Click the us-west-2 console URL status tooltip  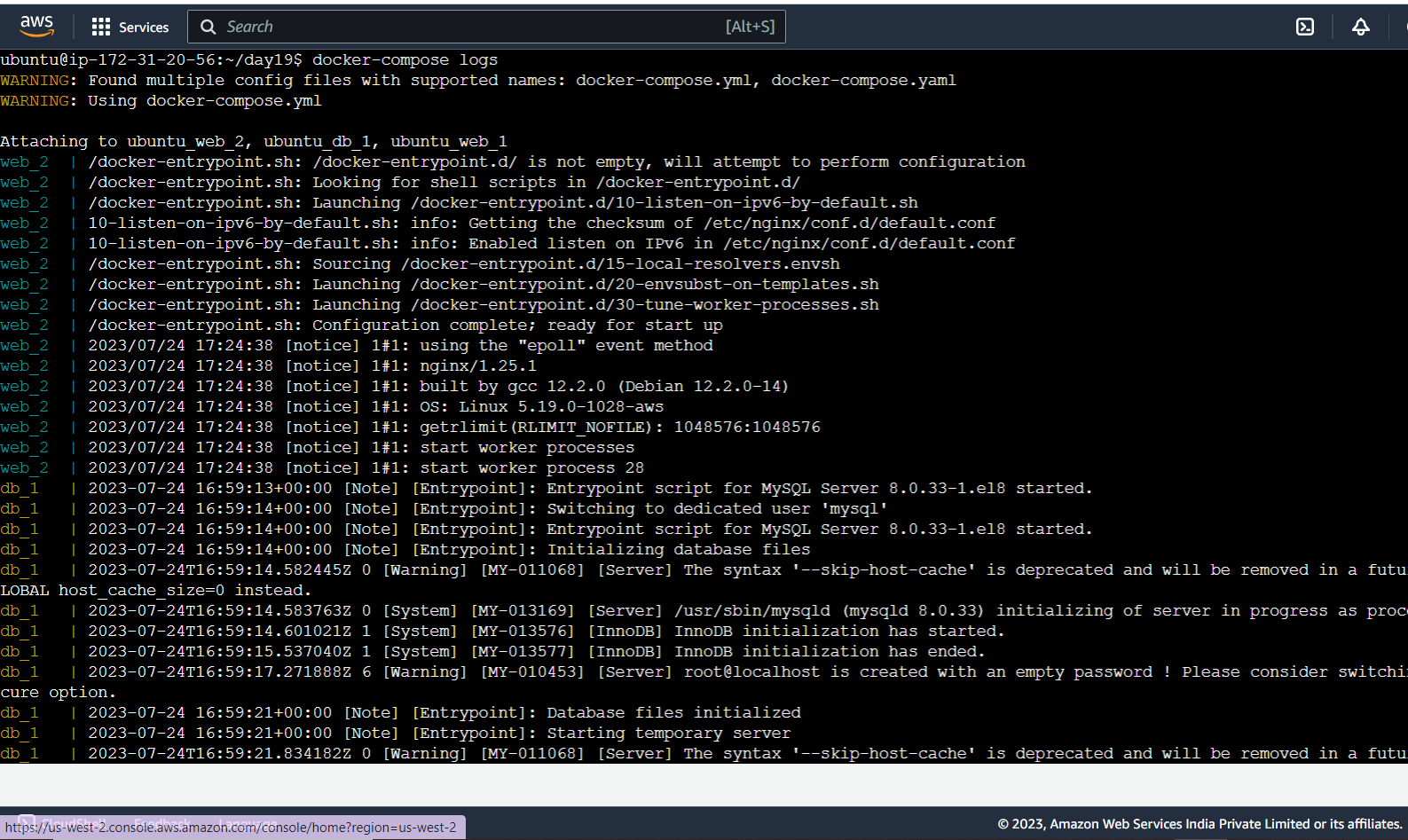(232, 828)
